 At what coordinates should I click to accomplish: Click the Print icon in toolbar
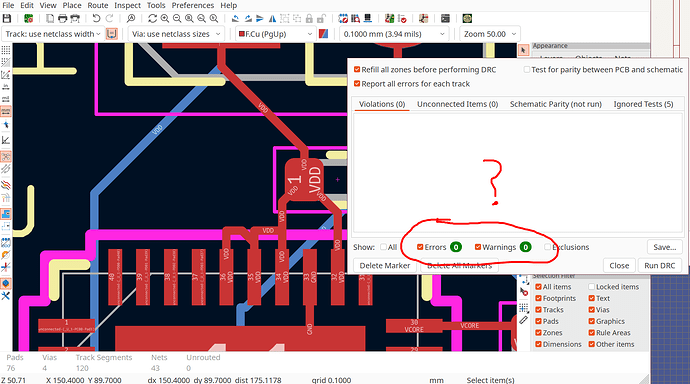[62, 18]
